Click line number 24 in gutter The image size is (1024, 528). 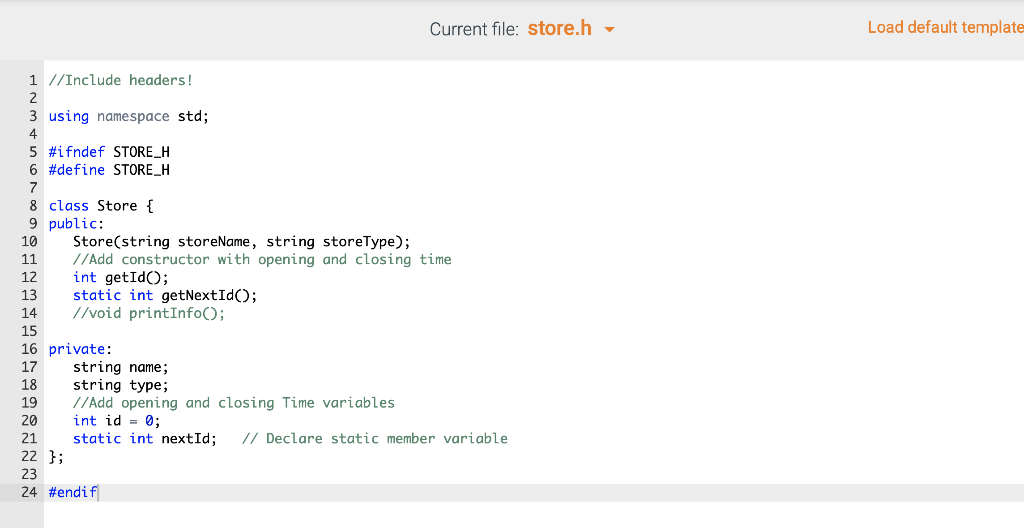click(x=29, y=492)
